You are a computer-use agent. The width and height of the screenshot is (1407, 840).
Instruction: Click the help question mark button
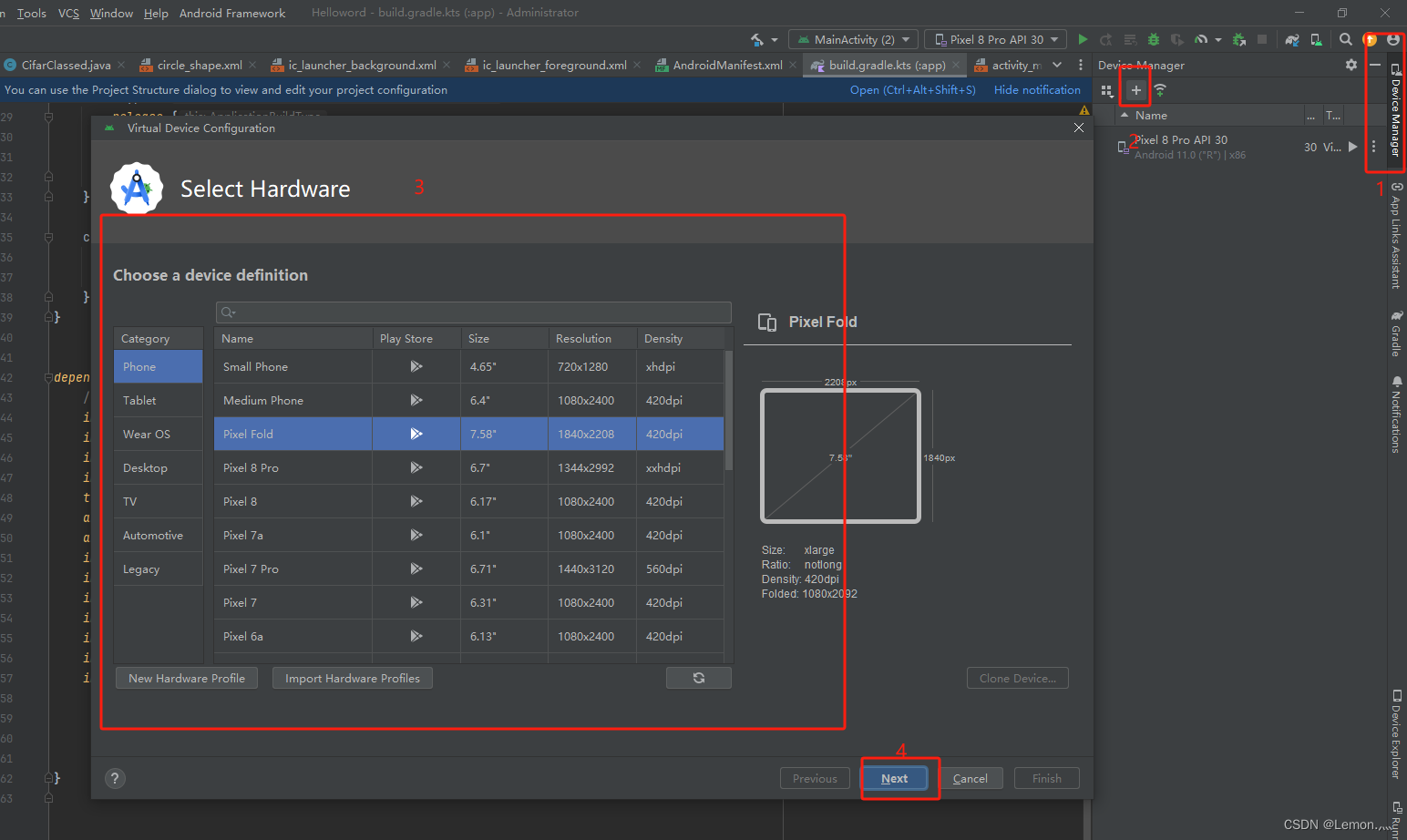tap(114, 778)
